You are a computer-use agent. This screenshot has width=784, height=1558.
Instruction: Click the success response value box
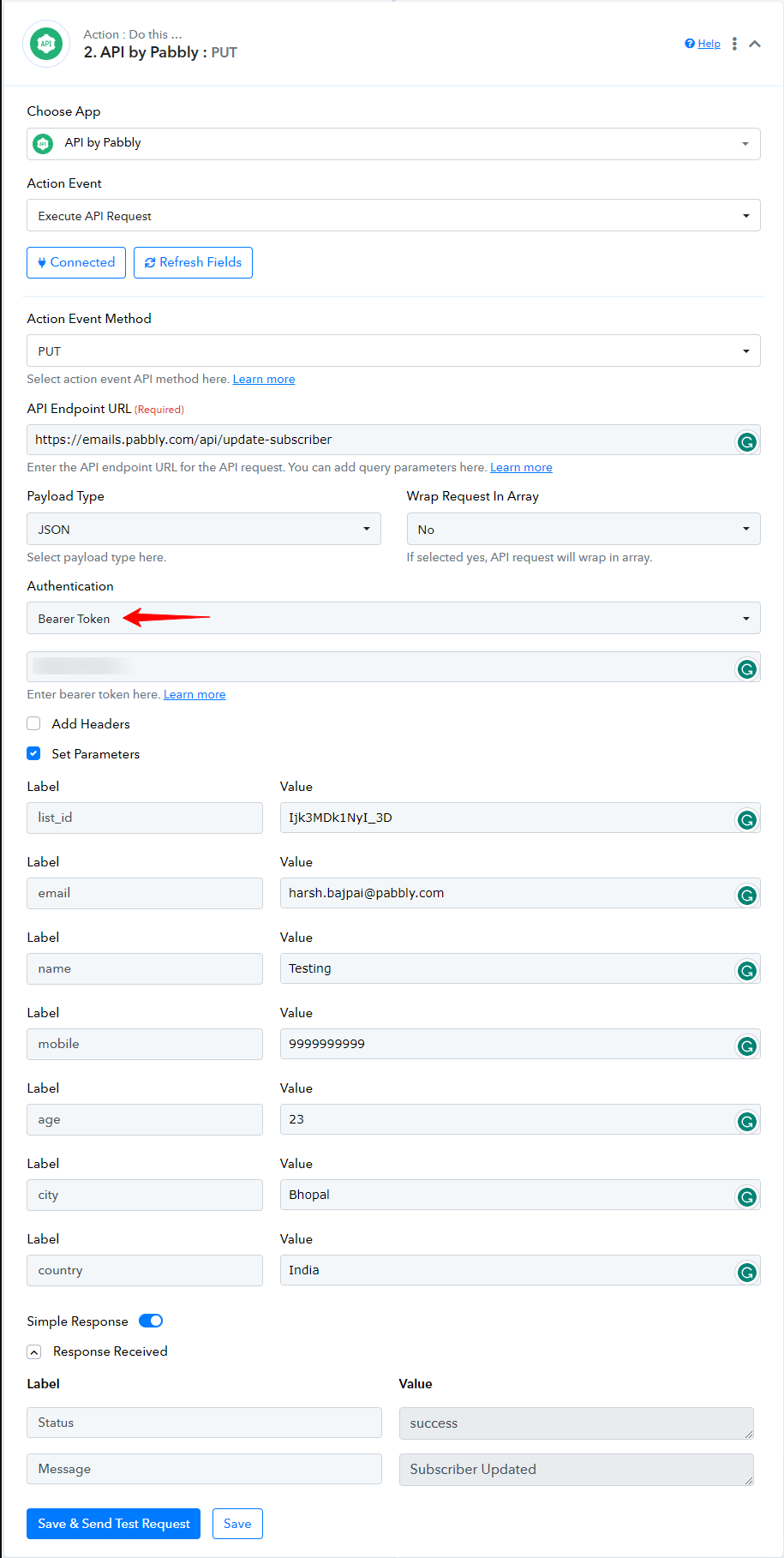pos(577,1423)
